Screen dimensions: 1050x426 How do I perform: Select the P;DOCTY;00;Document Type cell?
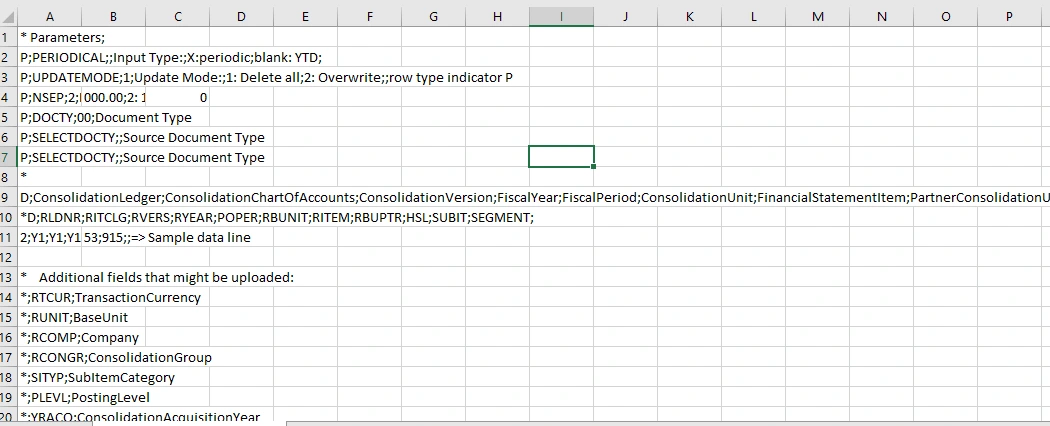click(49, 117)
